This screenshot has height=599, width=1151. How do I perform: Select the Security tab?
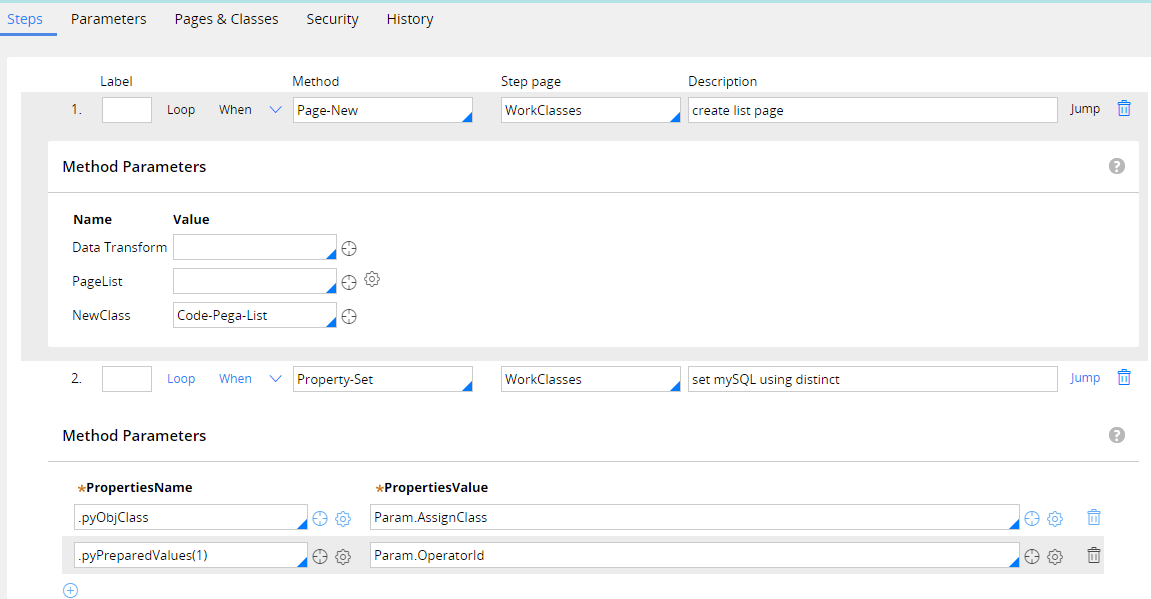pos(332,18)
